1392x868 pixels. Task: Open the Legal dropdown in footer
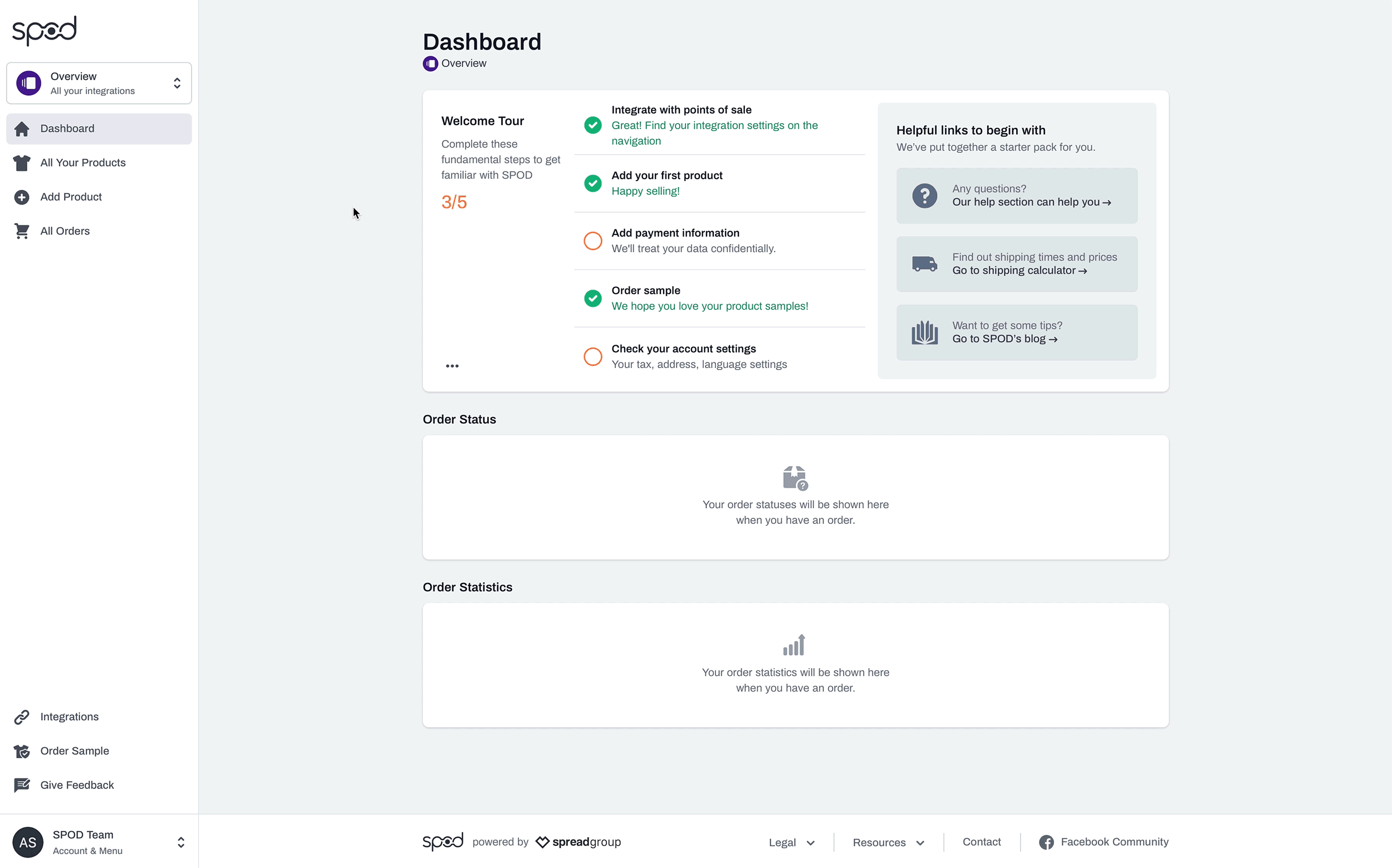(x=791, y=842)
